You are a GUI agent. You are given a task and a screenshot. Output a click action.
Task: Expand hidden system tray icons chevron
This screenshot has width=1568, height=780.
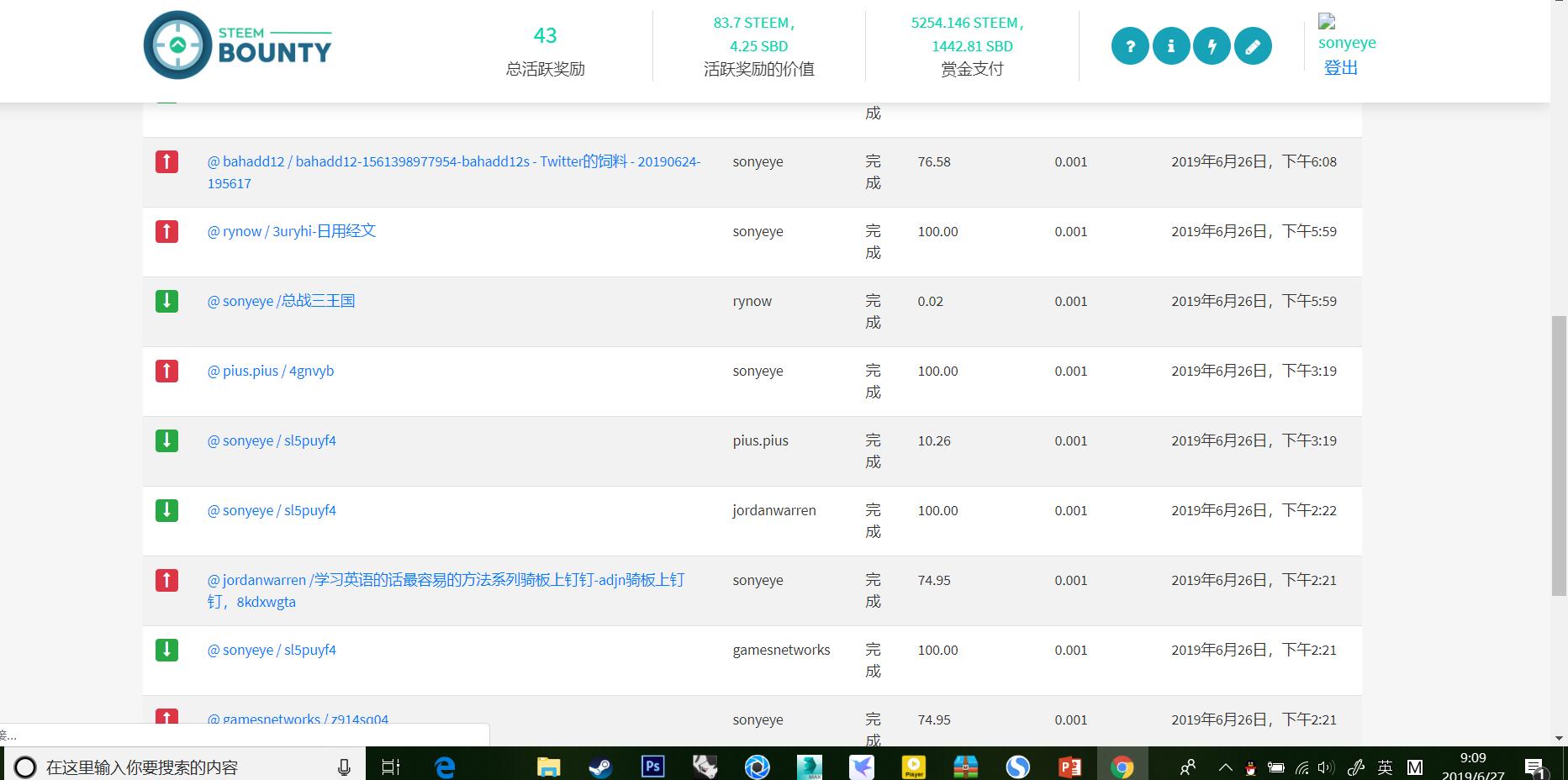tap(1225, 767)
